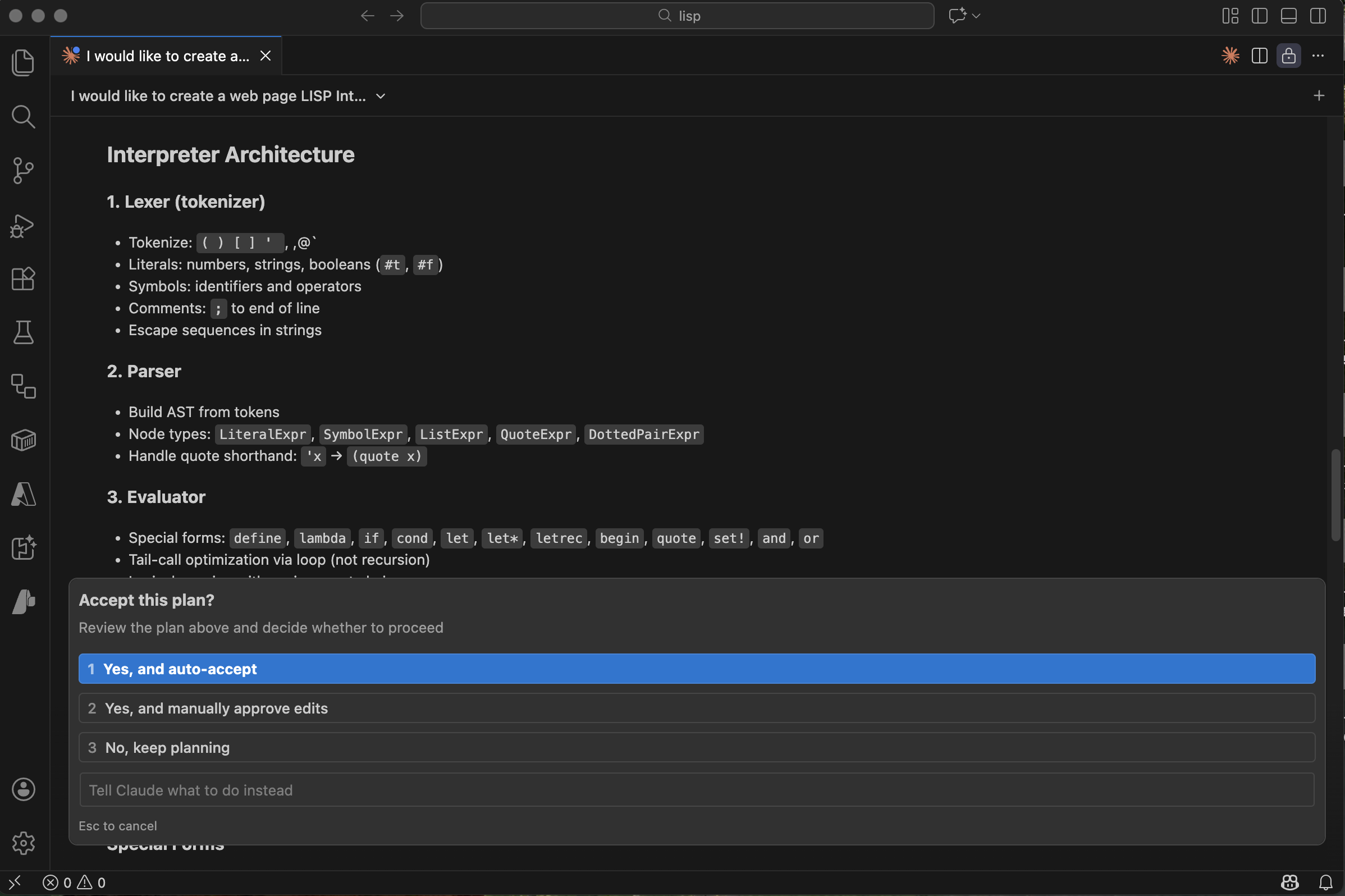Screen dimensions: 1345x896
Task: Choose 'Yes, and manually approve edits' option
Action: 697,708
